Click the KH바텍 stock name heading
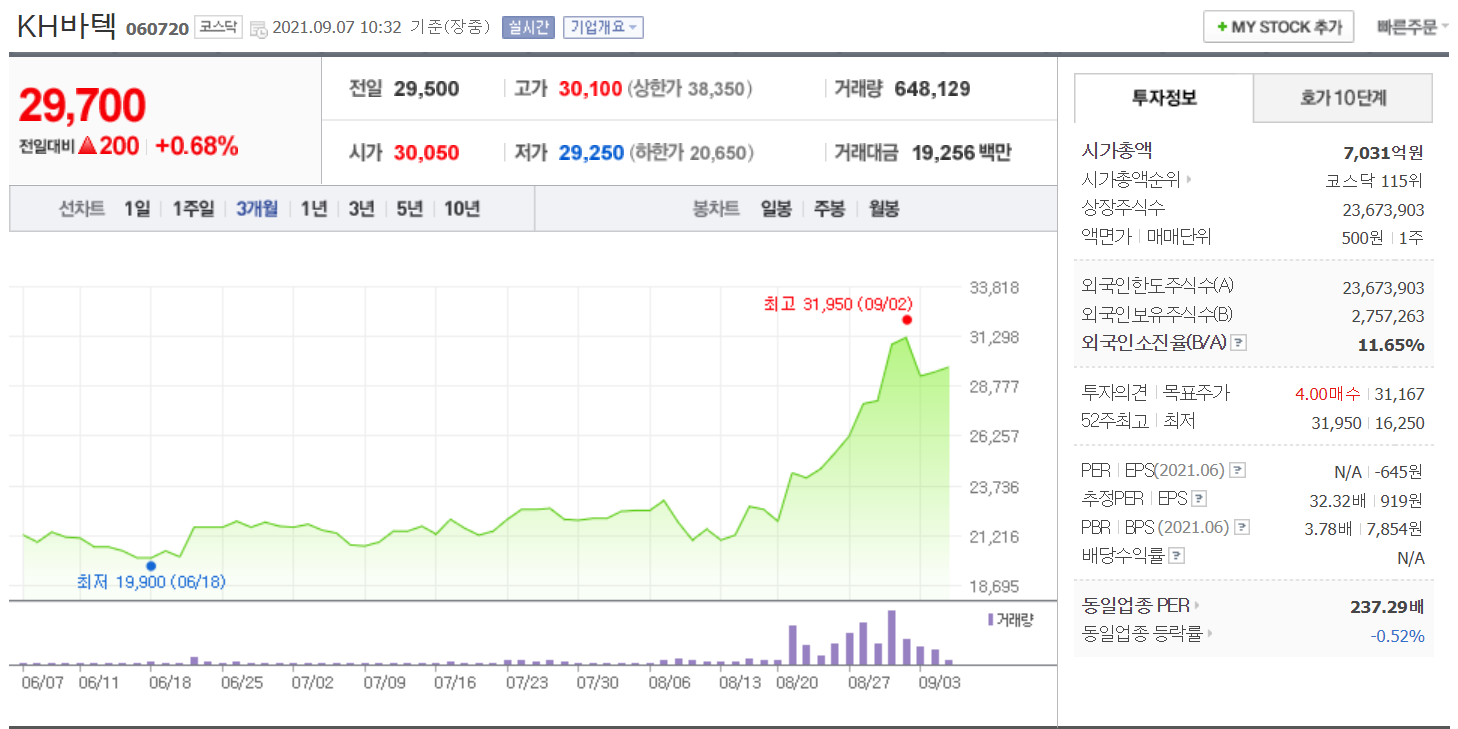Screen dimensions: 1458x729 [67, 25]
